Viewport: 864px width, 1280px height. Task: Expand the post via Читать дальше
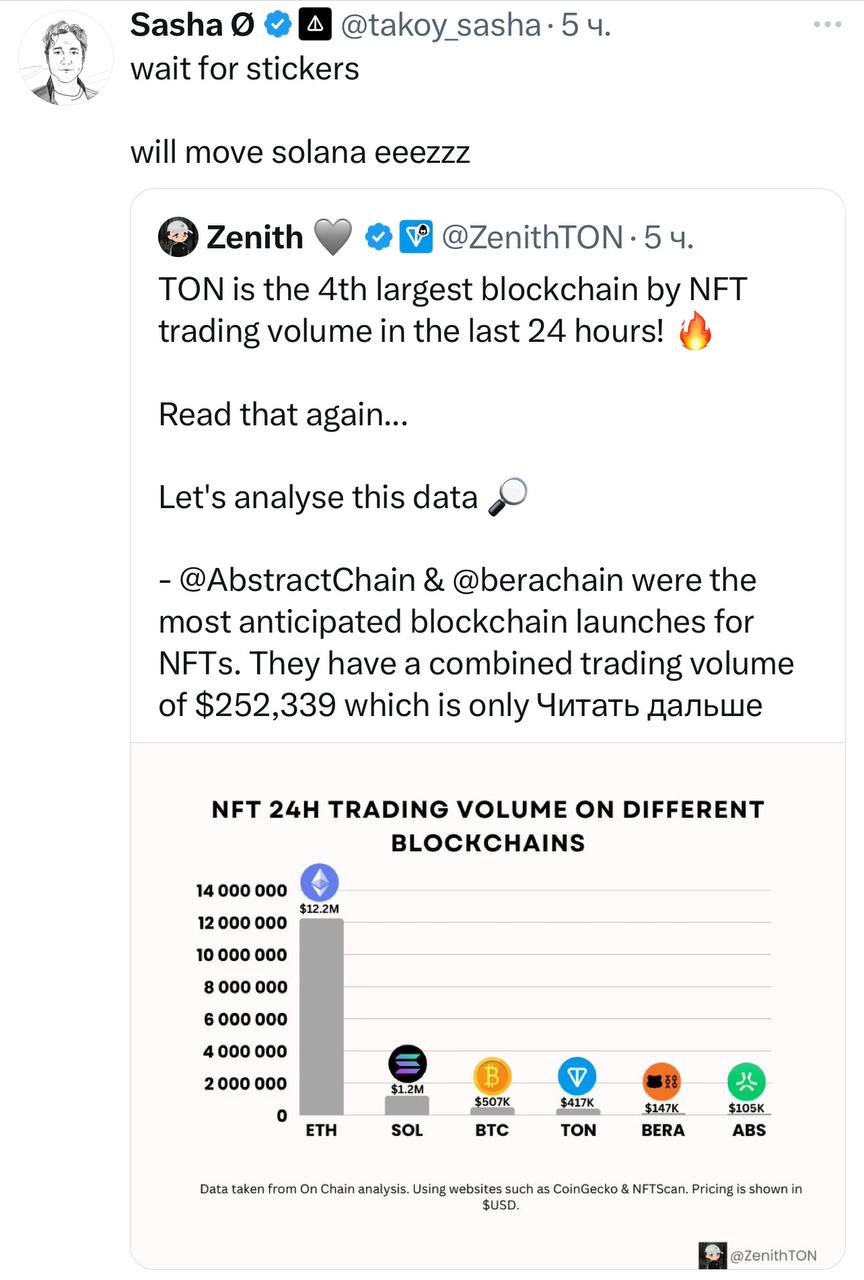(650, 705)
